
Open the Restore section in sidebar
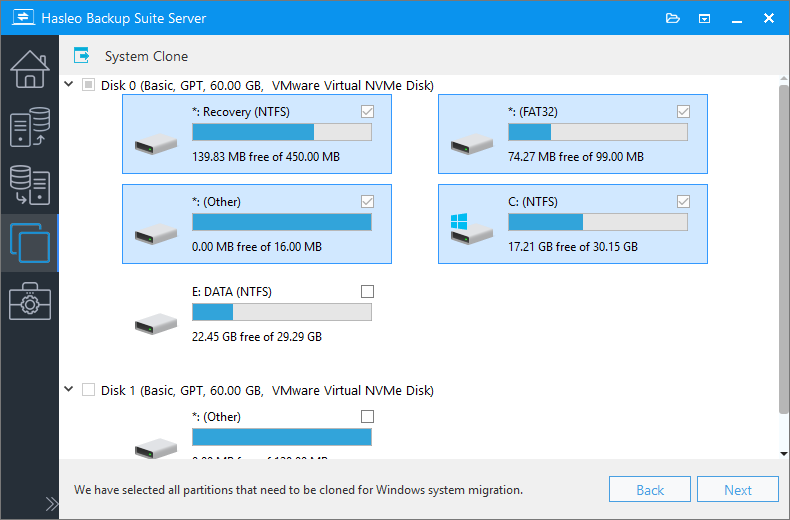click(30, 185)
